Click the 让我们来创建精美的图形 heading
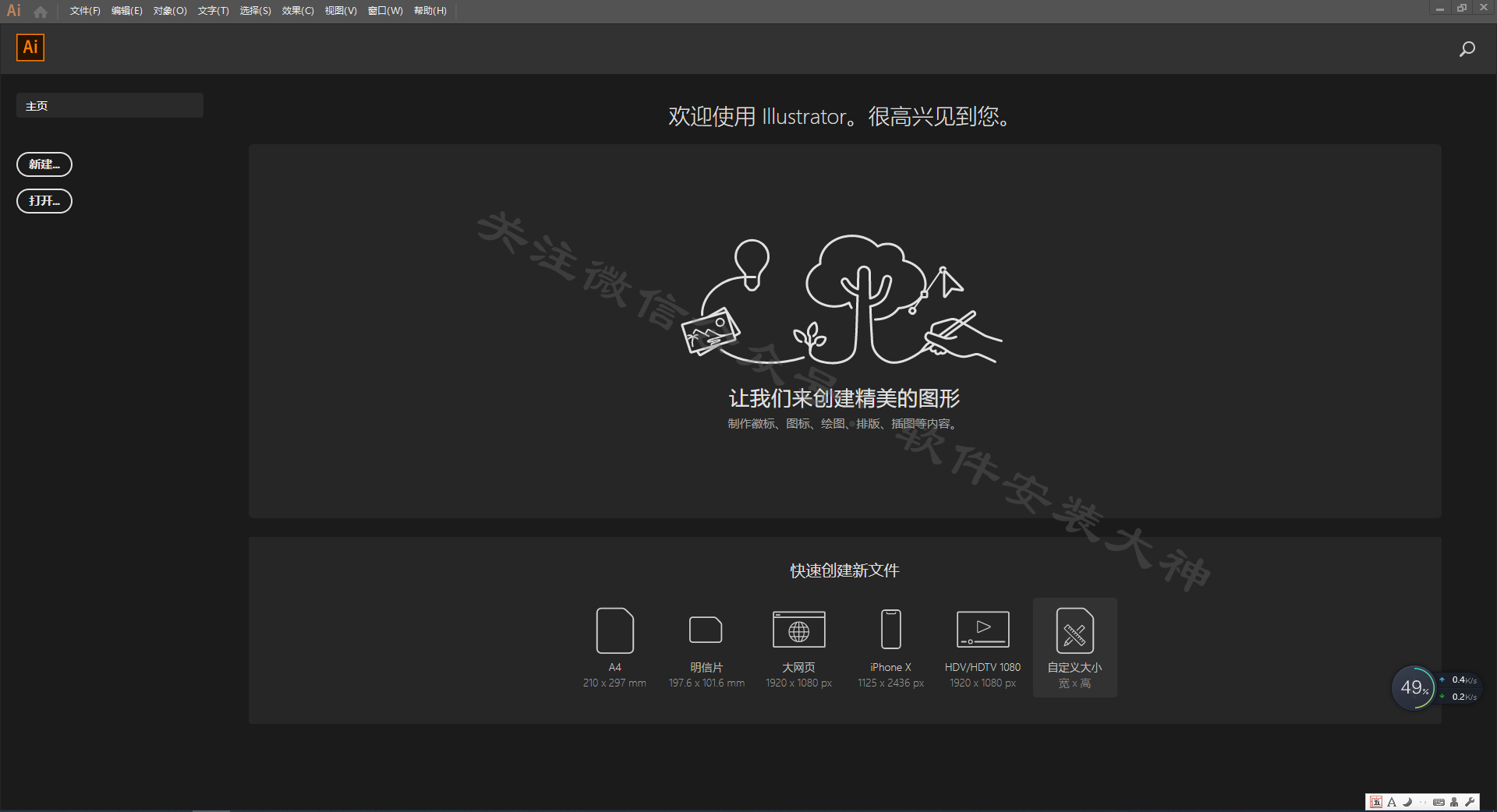This screenshot has width=1497, height=812. (x=844, y=398)
